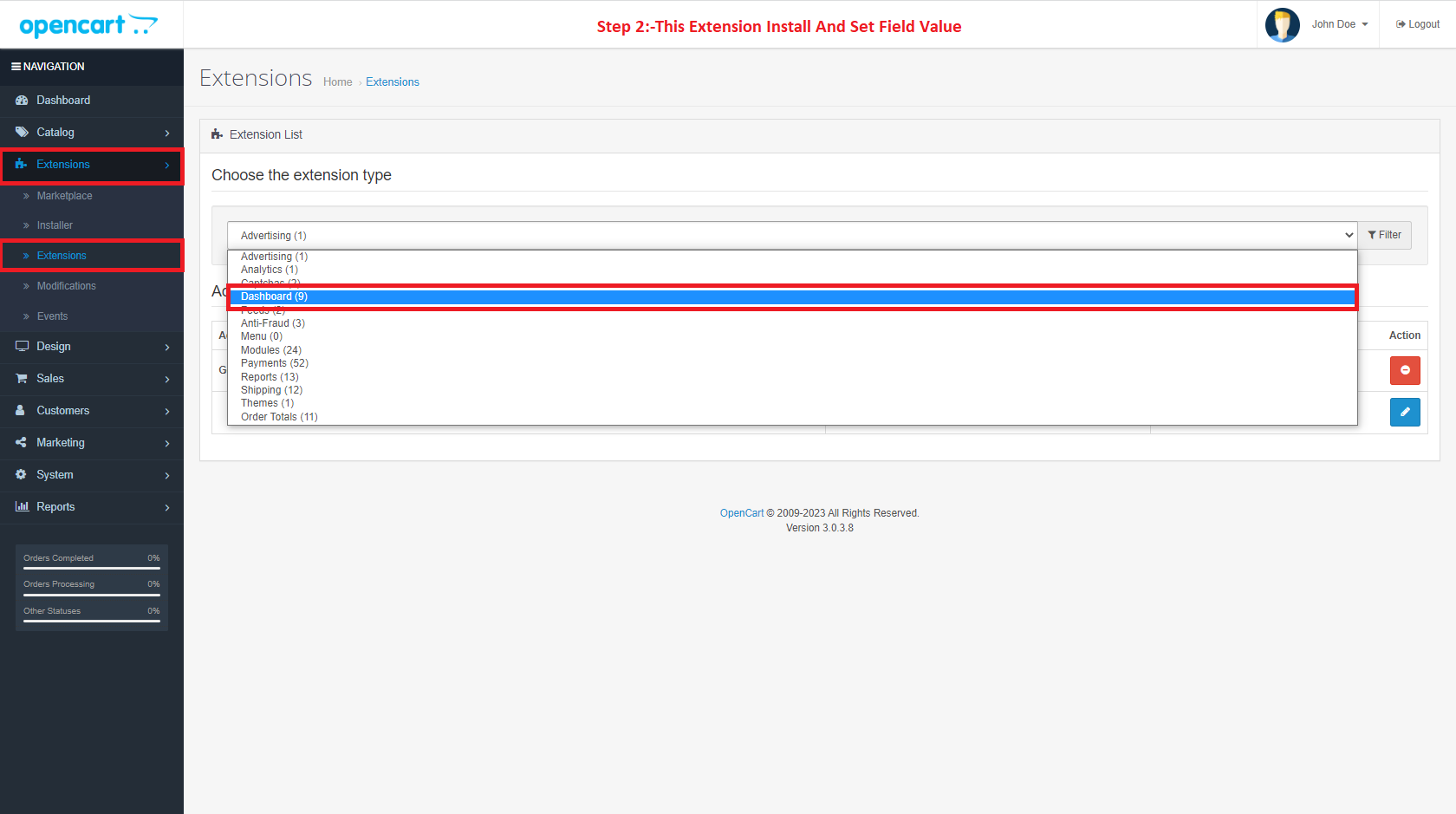This screenshot has width=1456, height=814.
Task: Click the Dashboard gauge icon in sidebar
Action: (22, 101)
